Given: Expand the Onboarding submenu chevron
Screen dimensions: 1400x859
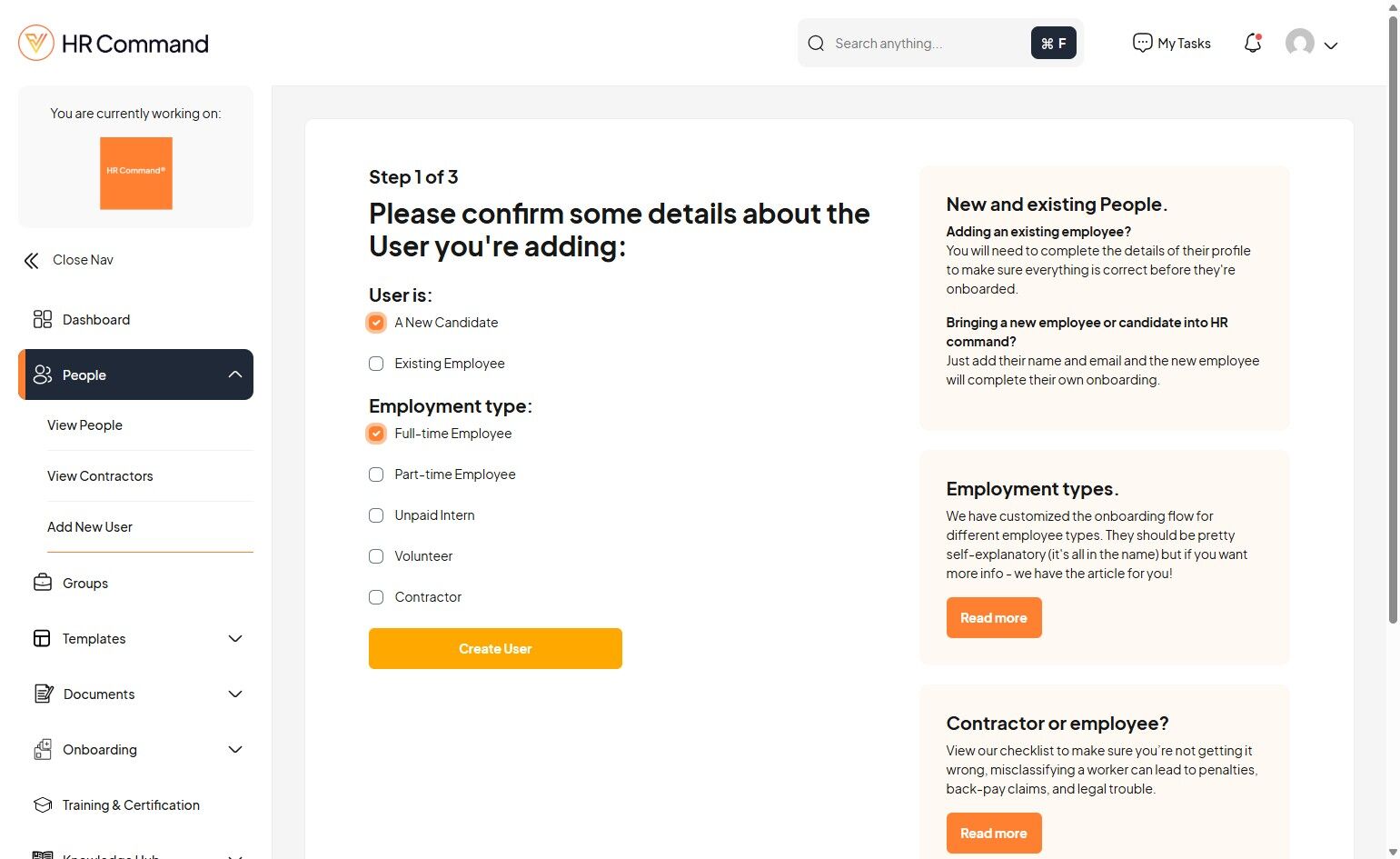Looking at the screenshot, I should (235, 749).
